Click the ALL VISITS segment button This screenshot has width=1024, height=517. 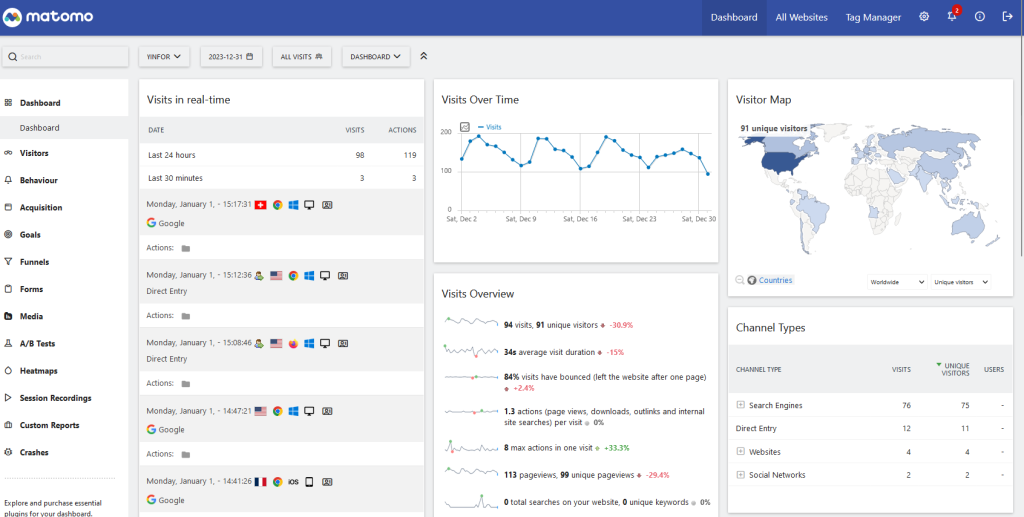302,57
